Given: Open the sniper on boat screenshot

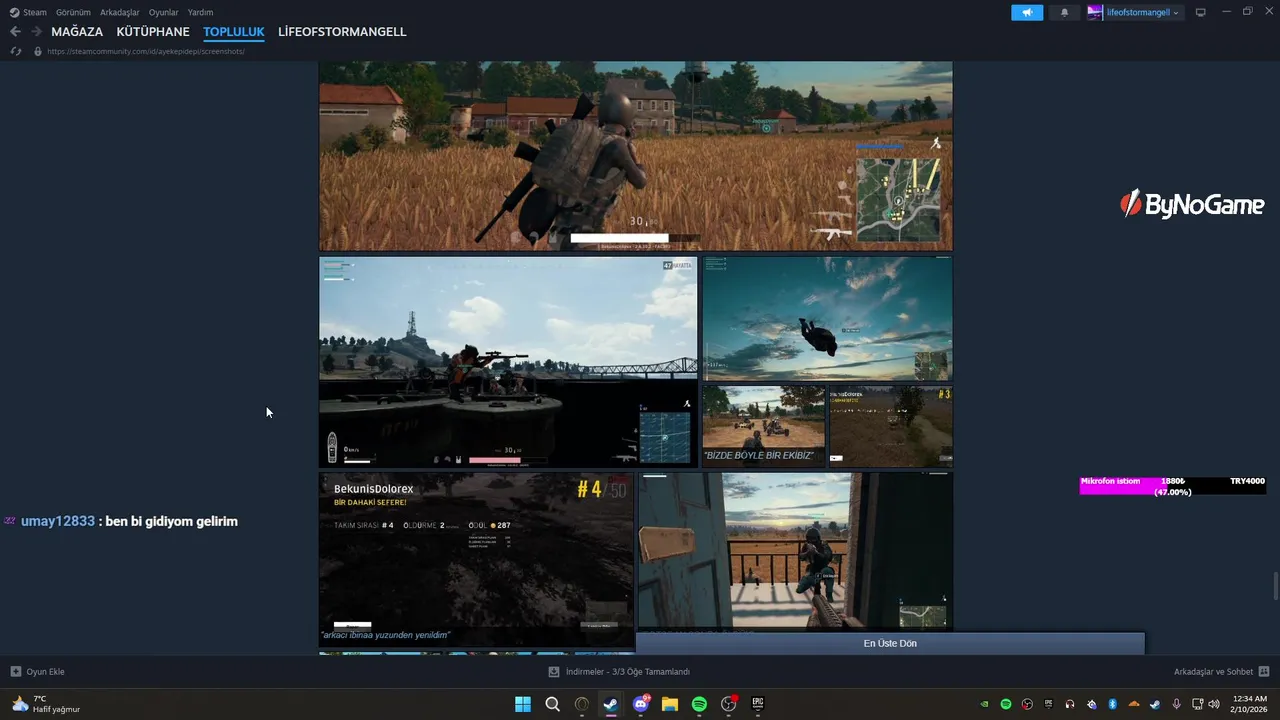Looking at the screenshot, I should pos(508,362).
